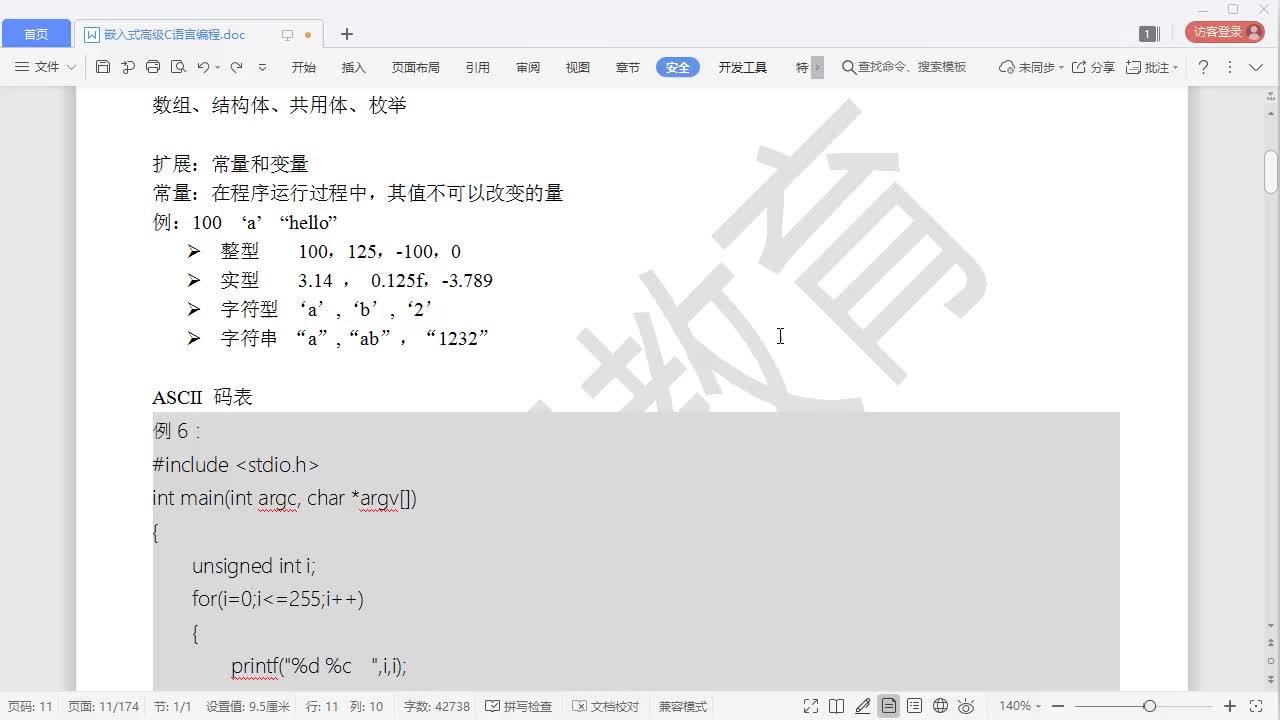Screen dimensions: 1280x720
Task: Click the 访客登录 login button
Action: tap(1224, 32)
